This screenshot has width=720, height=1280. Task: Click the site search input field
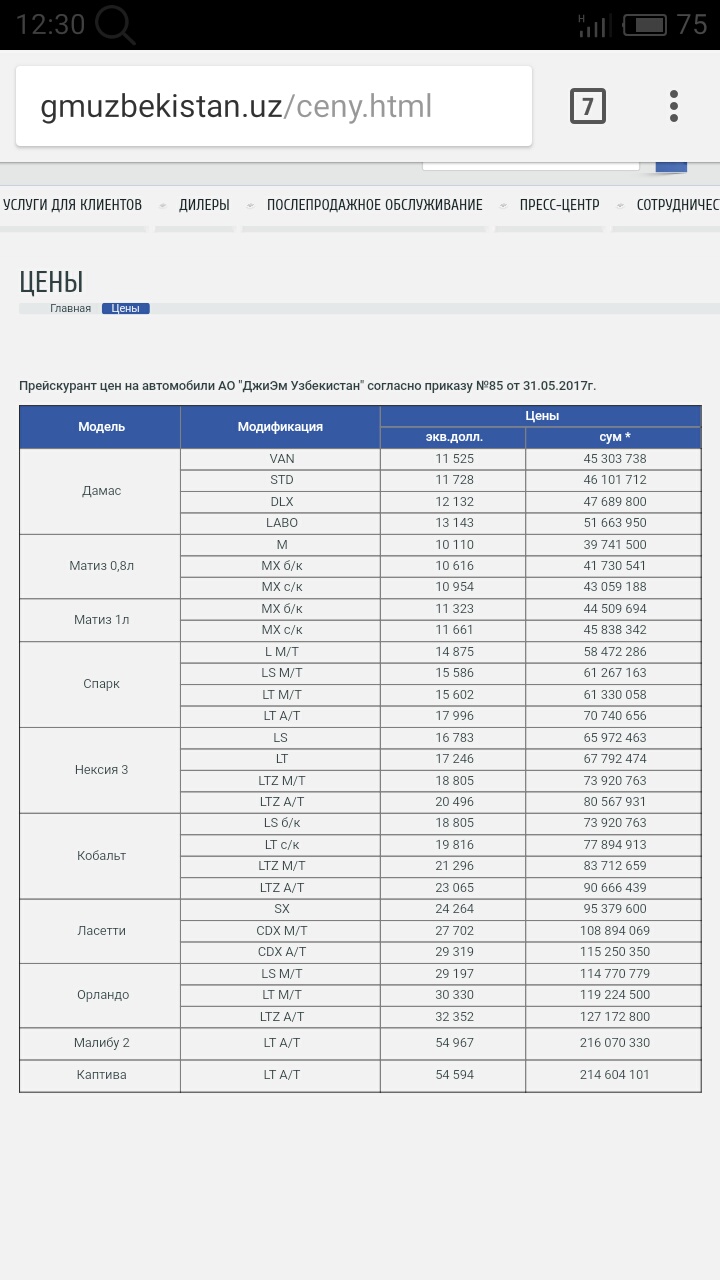pos(530,164)
